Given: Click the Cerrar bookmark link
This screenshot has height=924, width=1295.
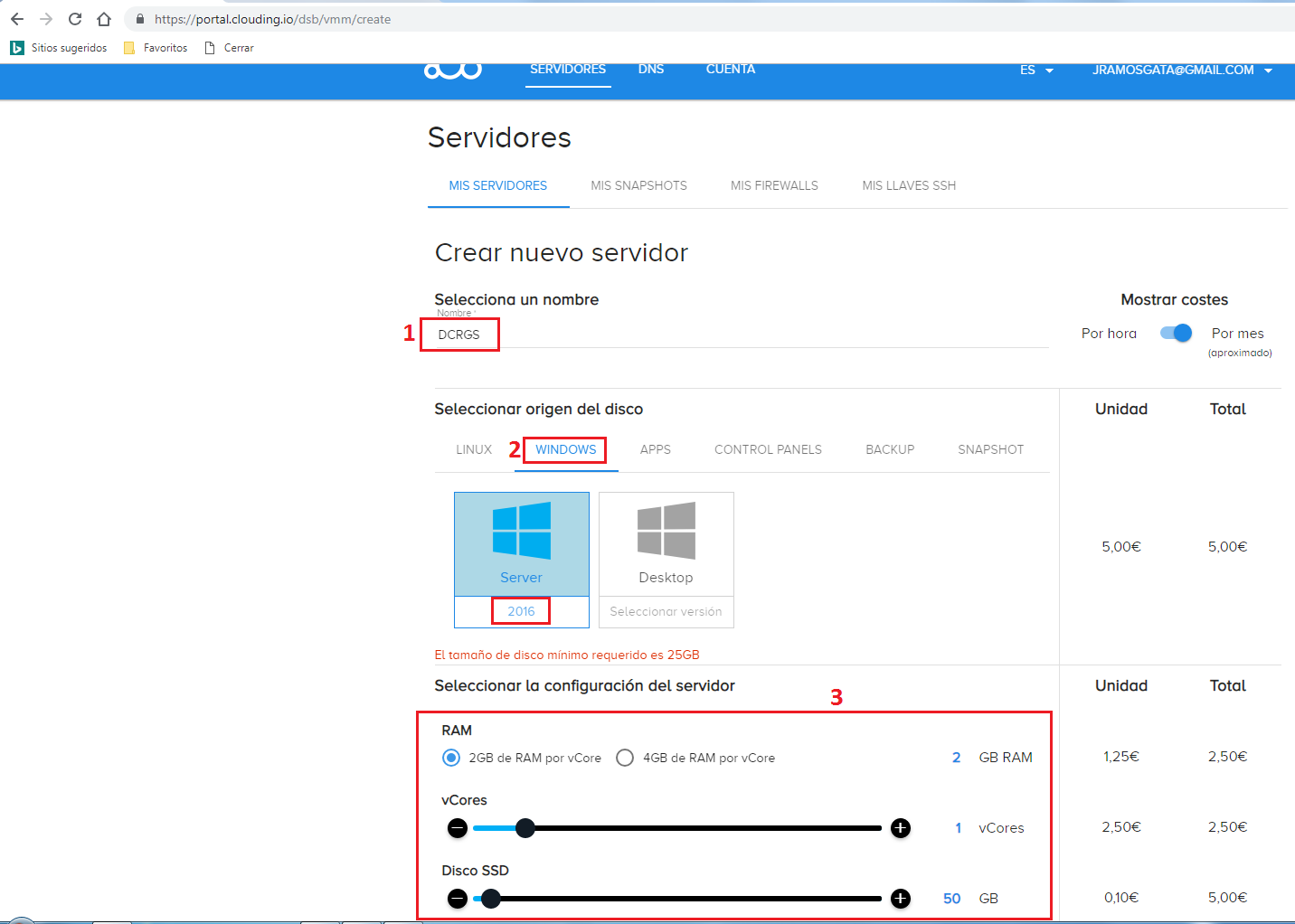Looking at the screenshot, I should [x=238, y=47].
